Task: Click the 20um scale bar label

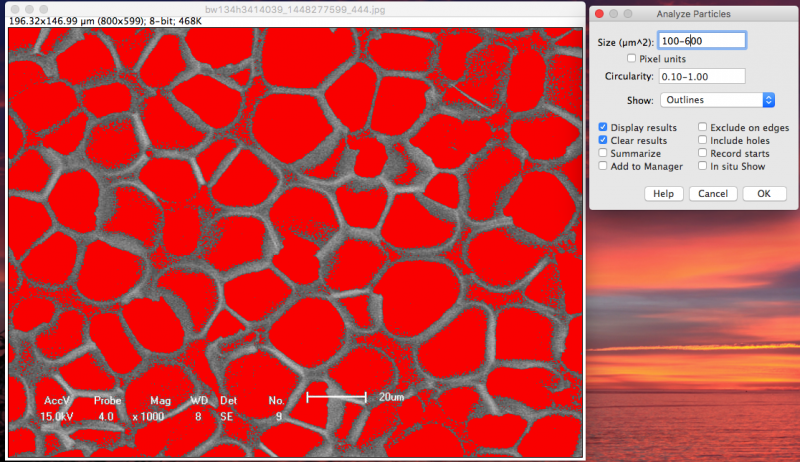Action: click(391, 397)
